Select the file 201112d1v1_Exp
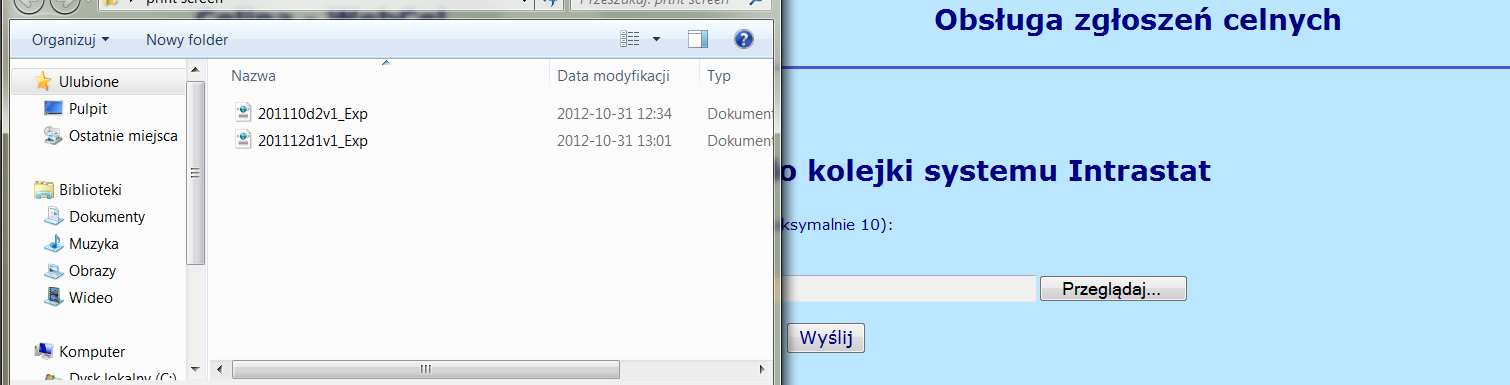 point(313,141)
